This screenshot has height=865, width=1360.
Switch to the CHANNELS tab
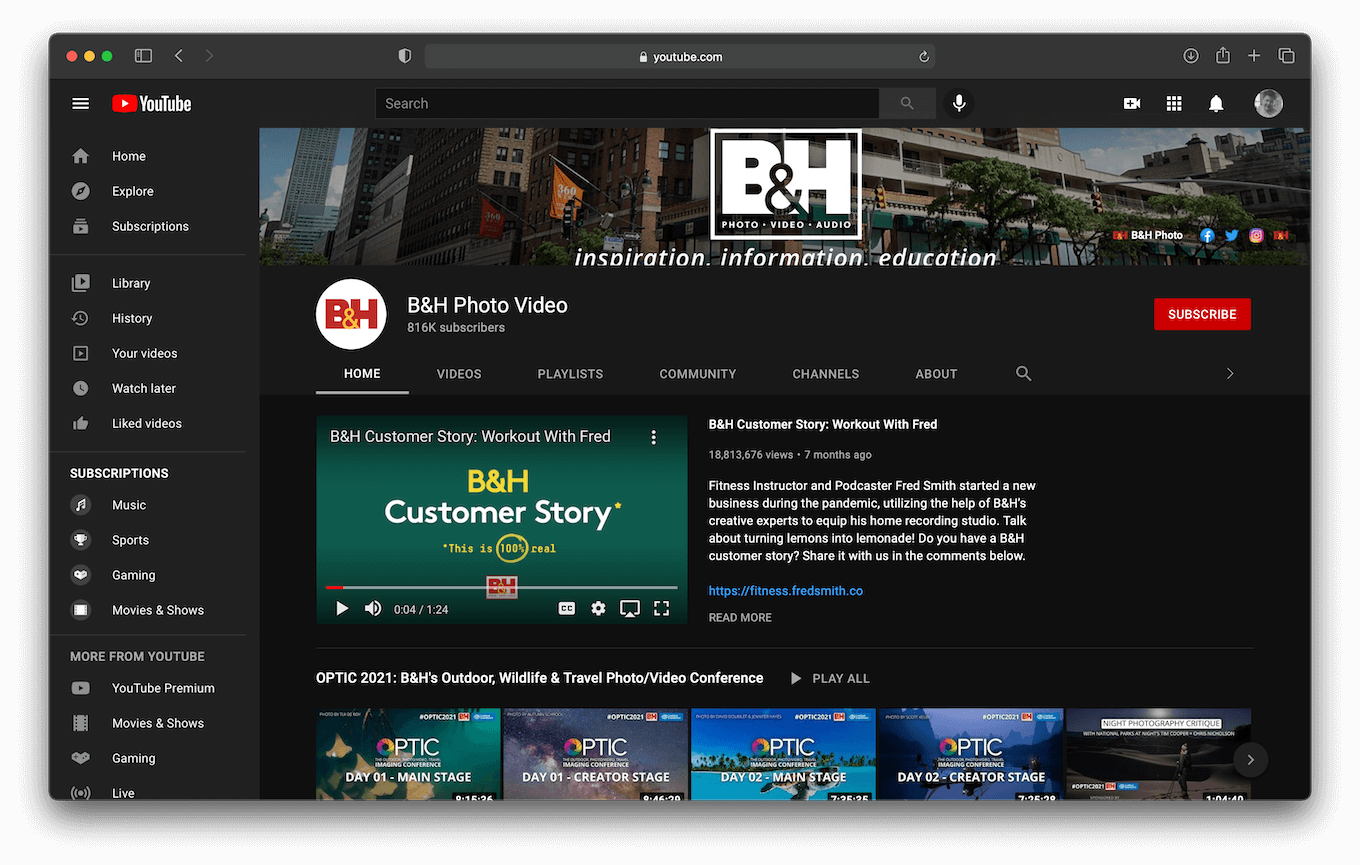coord(826,374)
